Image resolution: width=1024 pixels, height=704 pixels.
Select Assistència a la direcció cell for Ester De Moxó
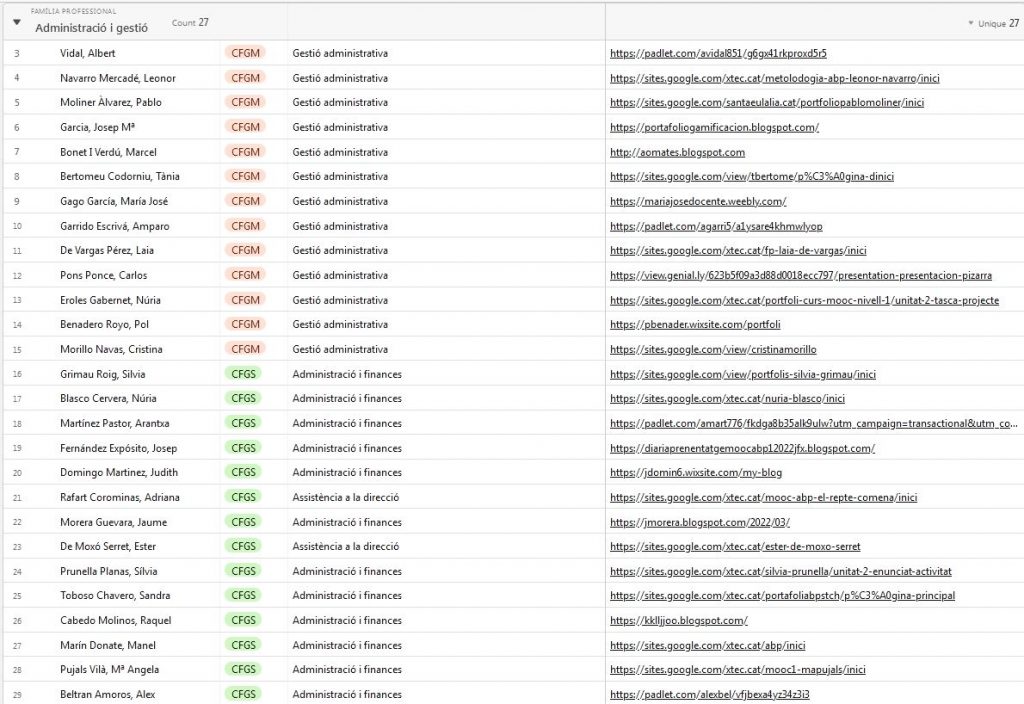[x=345, y=547]
